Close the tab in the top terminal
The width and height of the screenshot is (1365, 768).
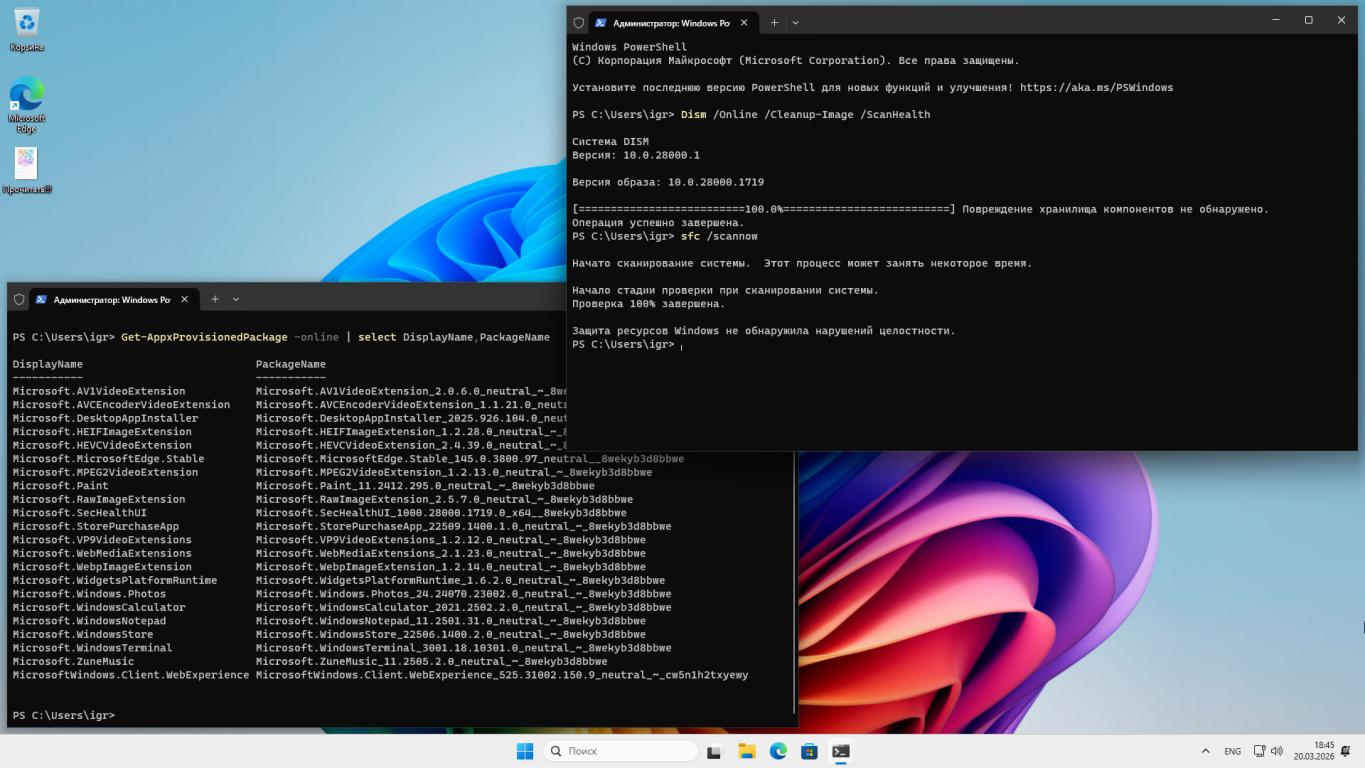[745, 22]
